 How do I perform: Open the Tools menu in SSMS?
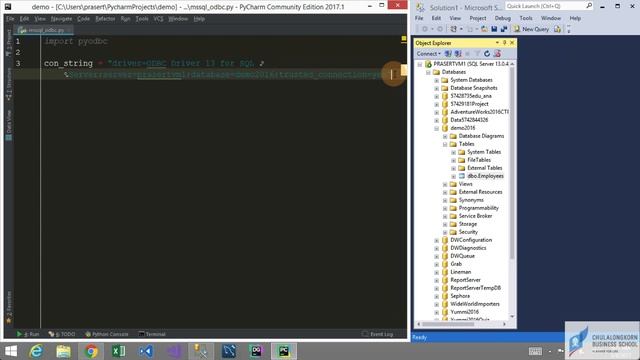point(526,18)
